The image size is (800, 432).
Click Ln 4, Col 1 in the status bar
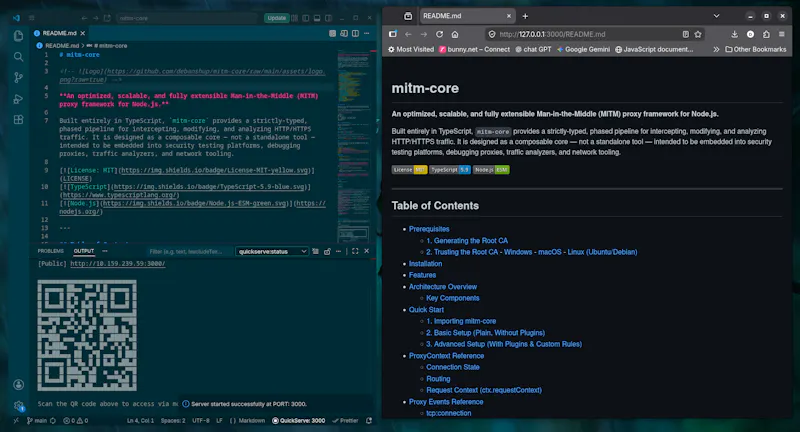(x=140, y=421)
